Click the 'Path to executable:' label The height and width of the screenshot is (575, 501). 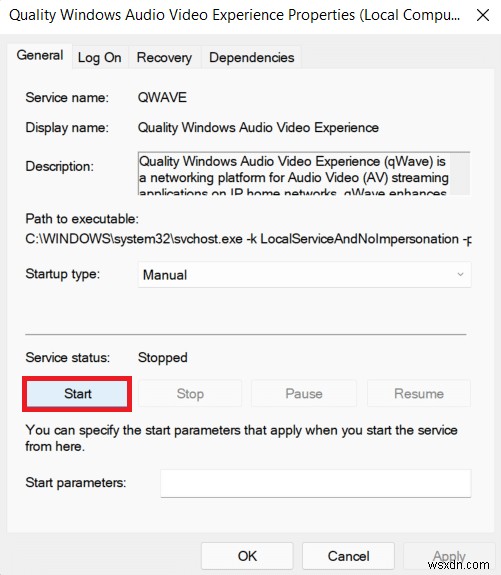(x=82, y=219)
